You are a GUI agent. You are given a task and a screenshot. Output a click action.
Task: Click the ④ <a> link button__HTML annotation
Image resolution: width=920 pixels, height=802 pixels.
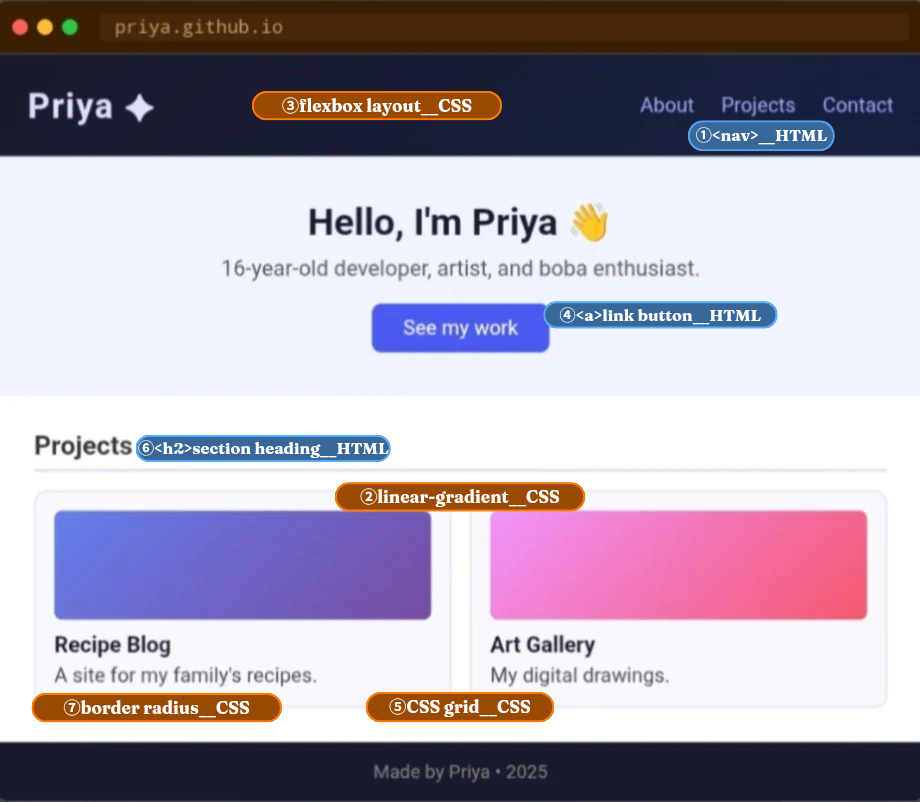pos(660,314)
